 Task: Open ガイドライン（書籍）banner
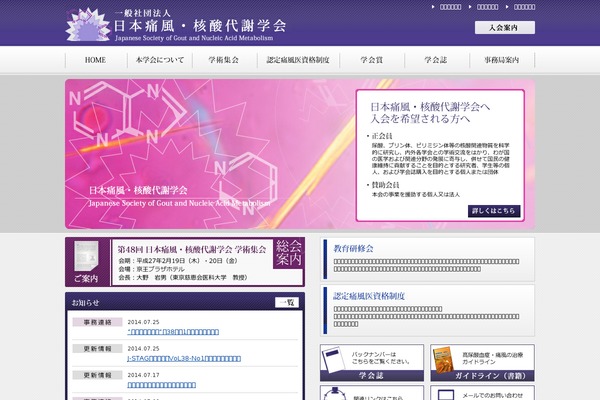483,363
